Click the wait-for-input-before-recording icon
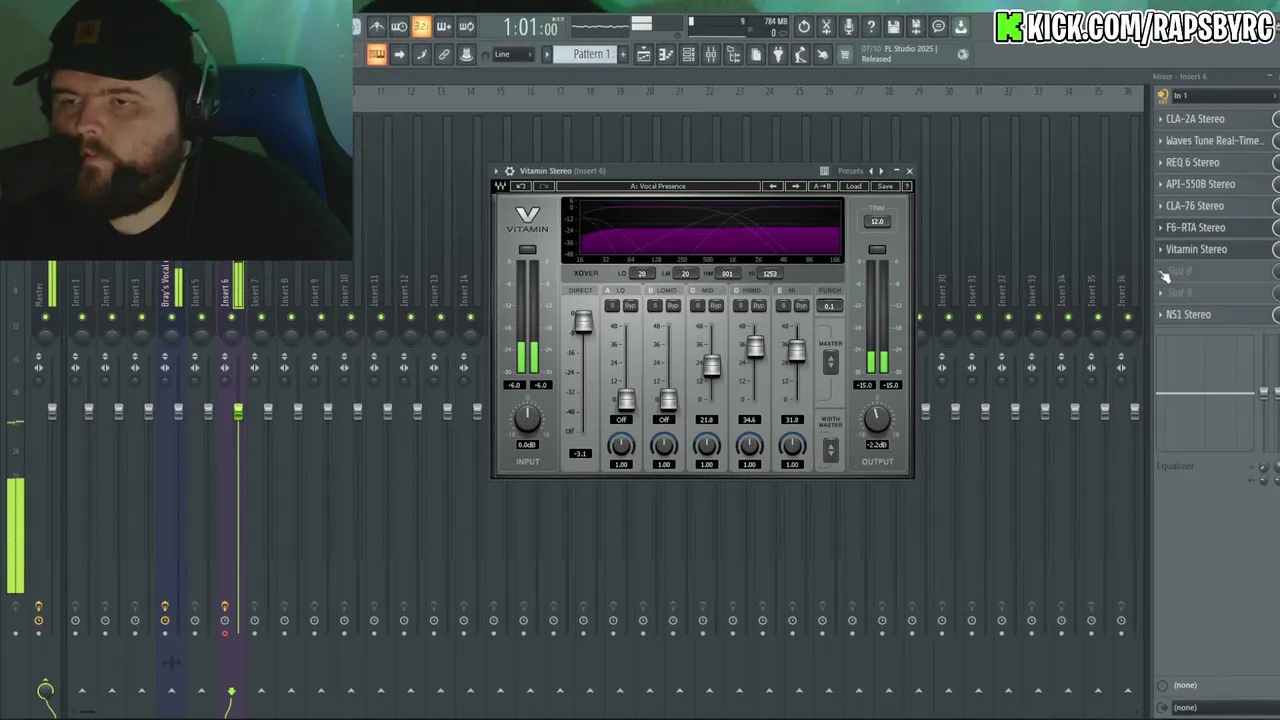Image resolution: width=1280 pixels, height=720 pixels. click(398, 27)
